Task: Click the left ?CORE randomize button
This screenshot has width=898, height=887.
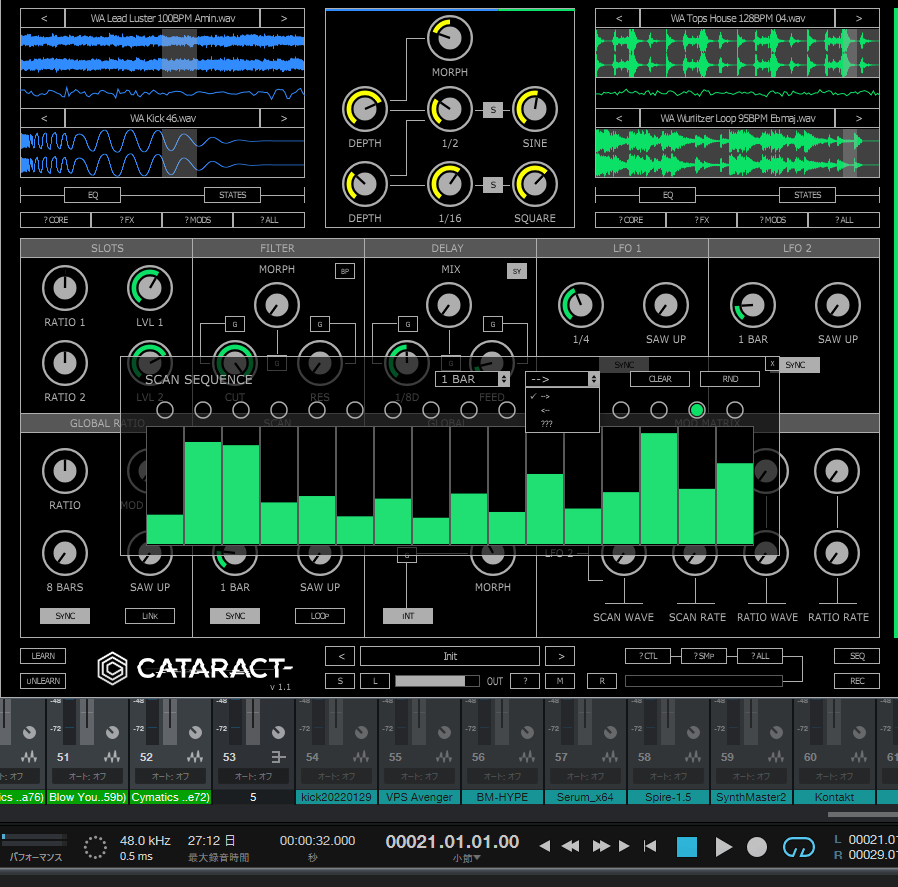Action: click(56, 220)
